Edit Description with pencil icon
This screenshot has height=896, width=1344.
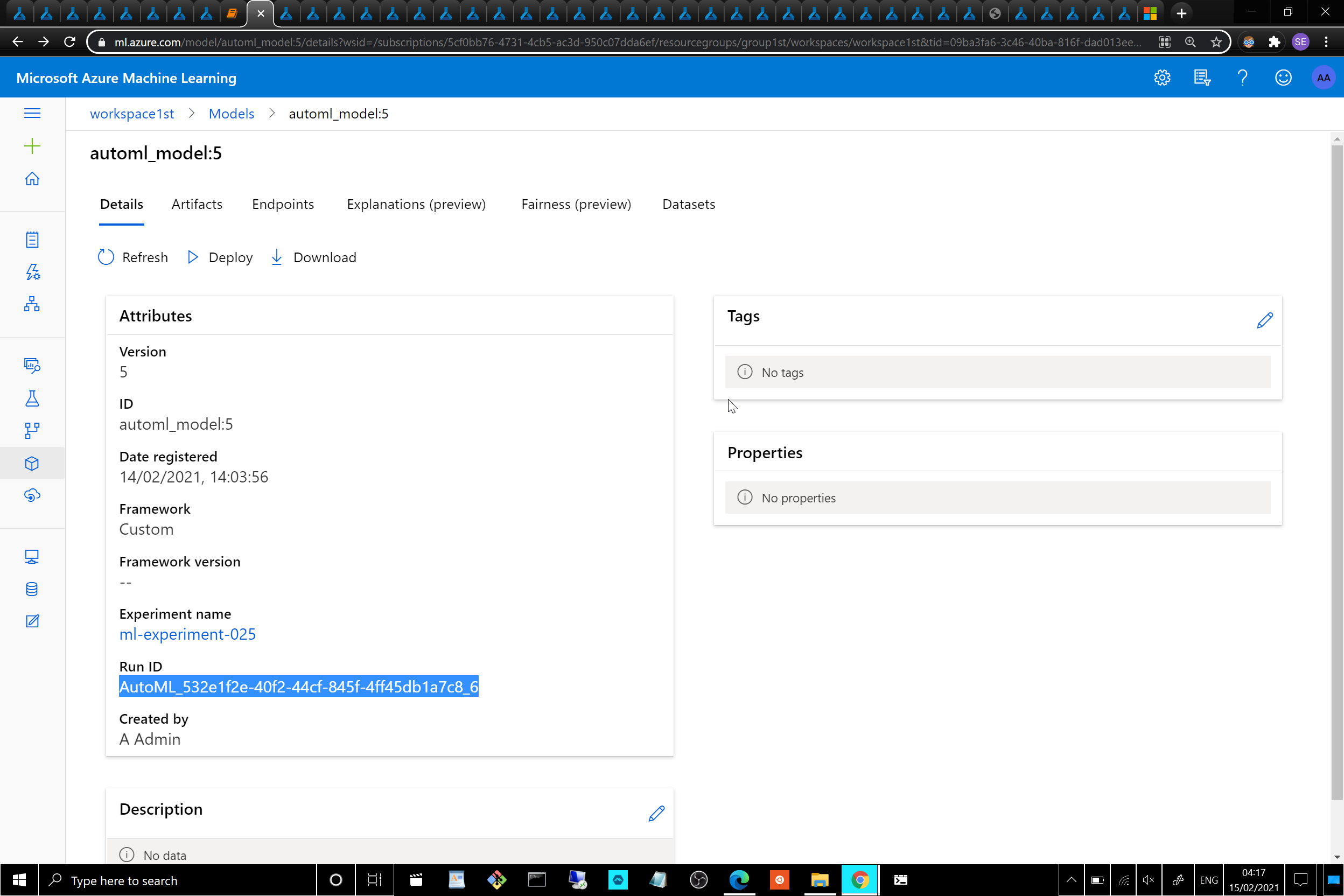click(x=656, y=813)
